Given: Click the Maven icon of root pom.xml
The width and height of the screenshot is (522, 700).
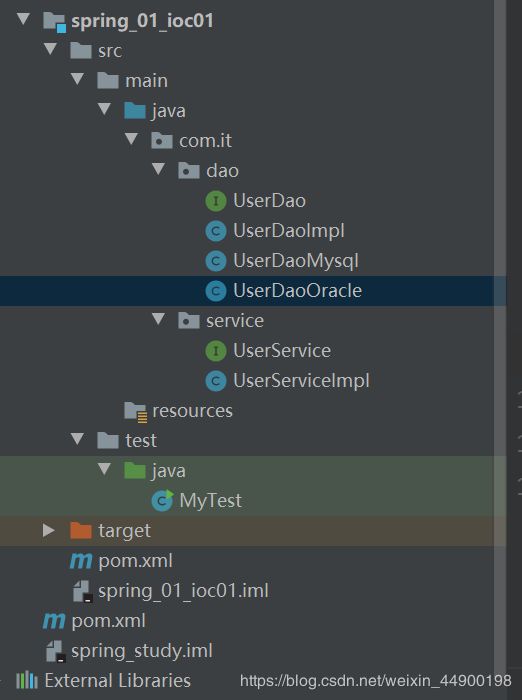Looking at the screenshot, I should (x=54, y=621).
